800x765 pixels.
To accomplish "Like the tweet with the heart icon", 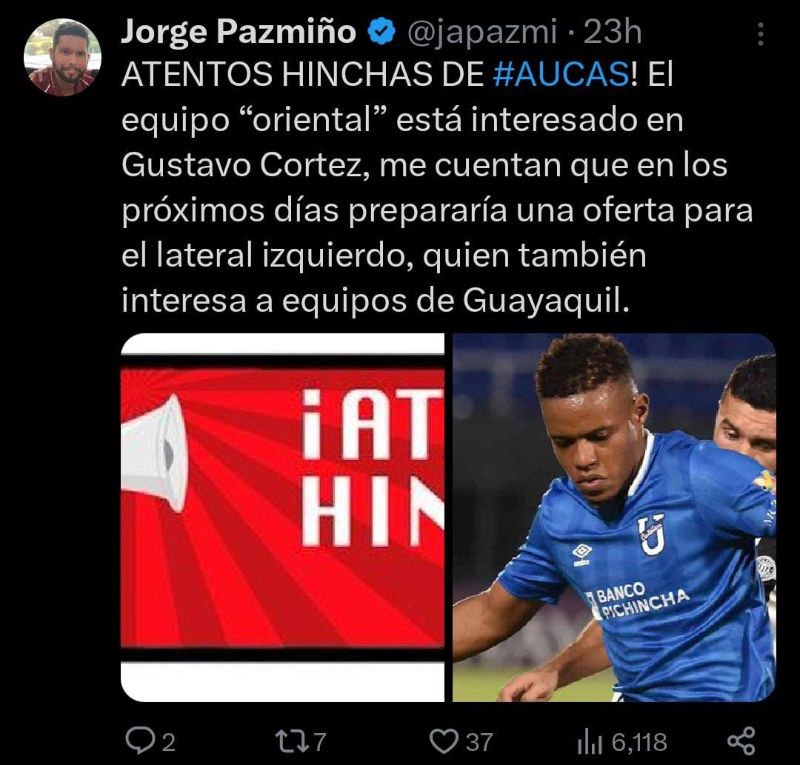I will (x=443, y=741).
